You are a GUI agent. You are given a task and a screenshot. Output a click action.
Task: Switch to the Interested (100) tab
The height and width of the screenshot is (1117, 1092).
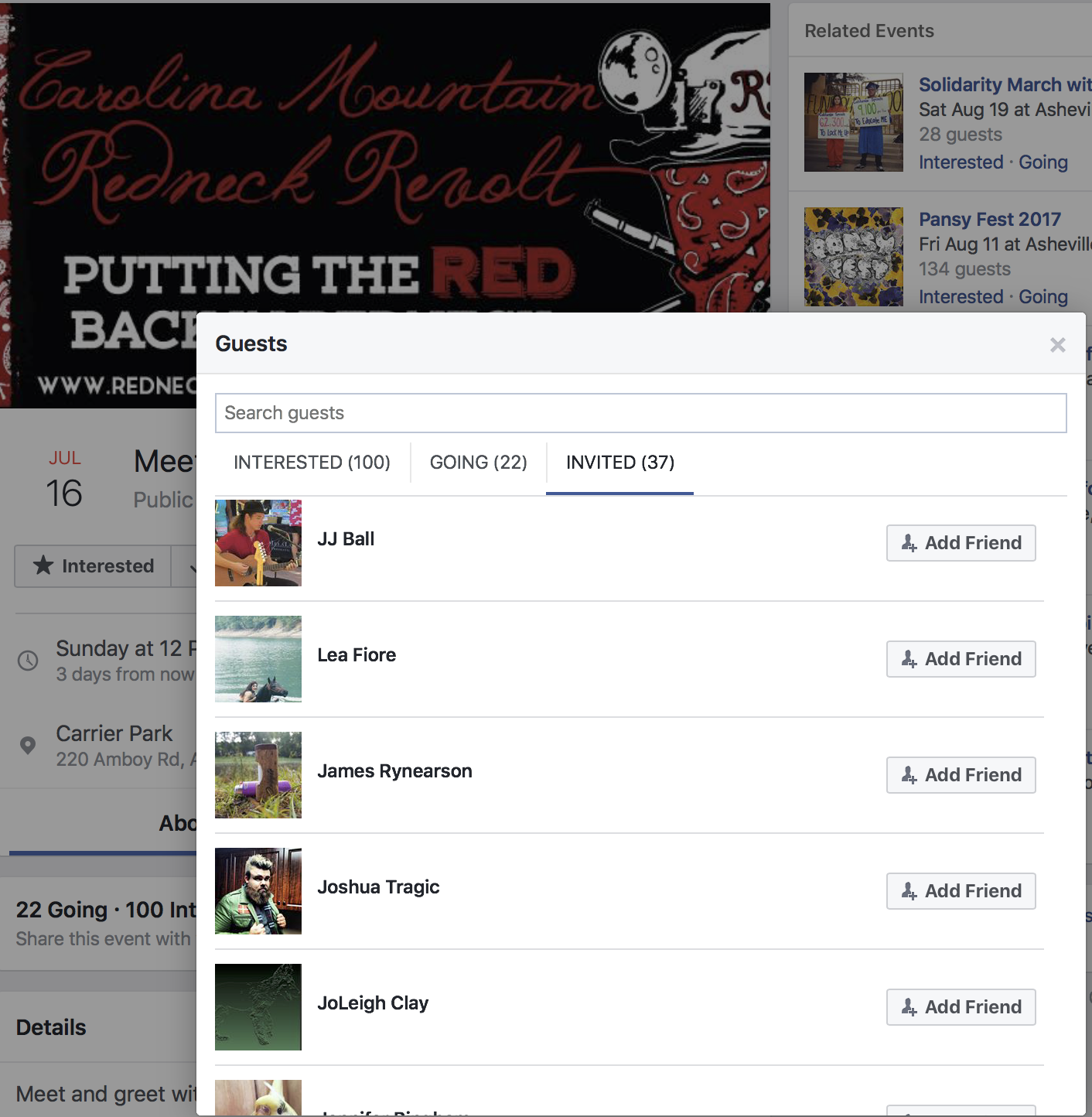pos(312,463)
